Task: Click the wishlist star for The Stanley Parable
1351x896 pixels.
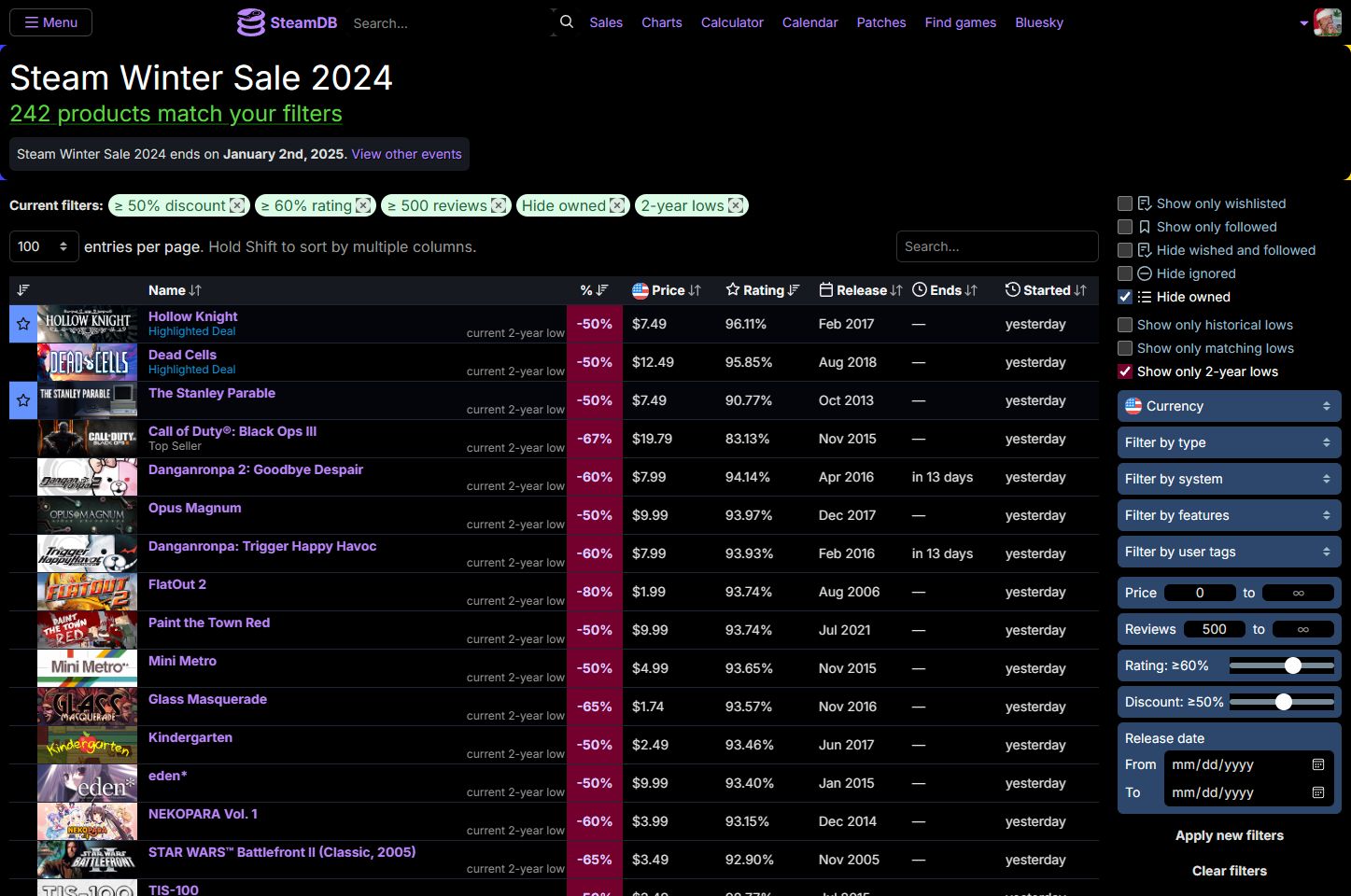Action: click(x=23, y=400)
